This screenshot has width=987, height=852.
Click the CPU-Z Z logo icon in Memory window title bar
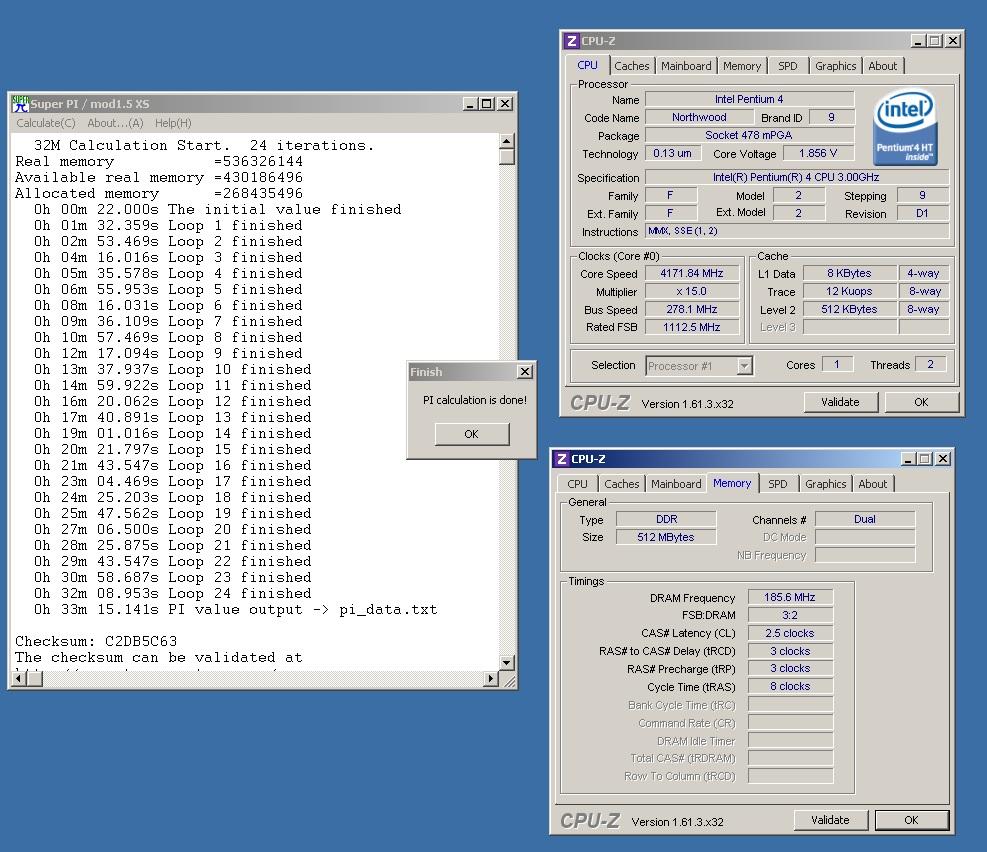point(561,459)
